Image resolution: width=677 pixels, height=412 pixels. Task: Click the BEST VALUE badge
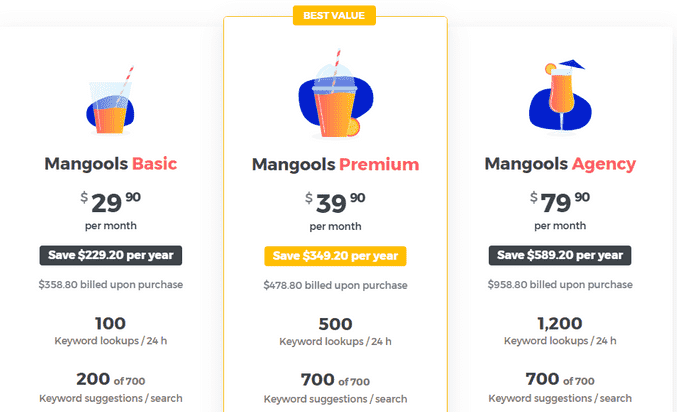[335, 15]
